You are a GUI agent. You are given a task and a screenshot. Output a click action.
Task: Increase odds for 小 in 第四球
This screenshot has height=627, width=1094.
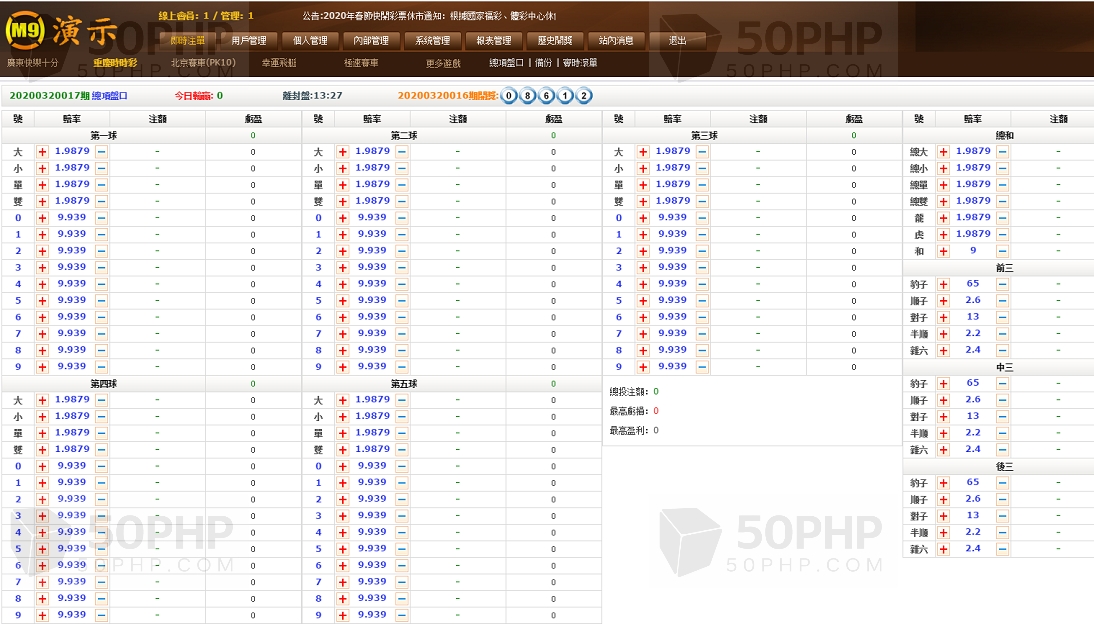point(42,417)
